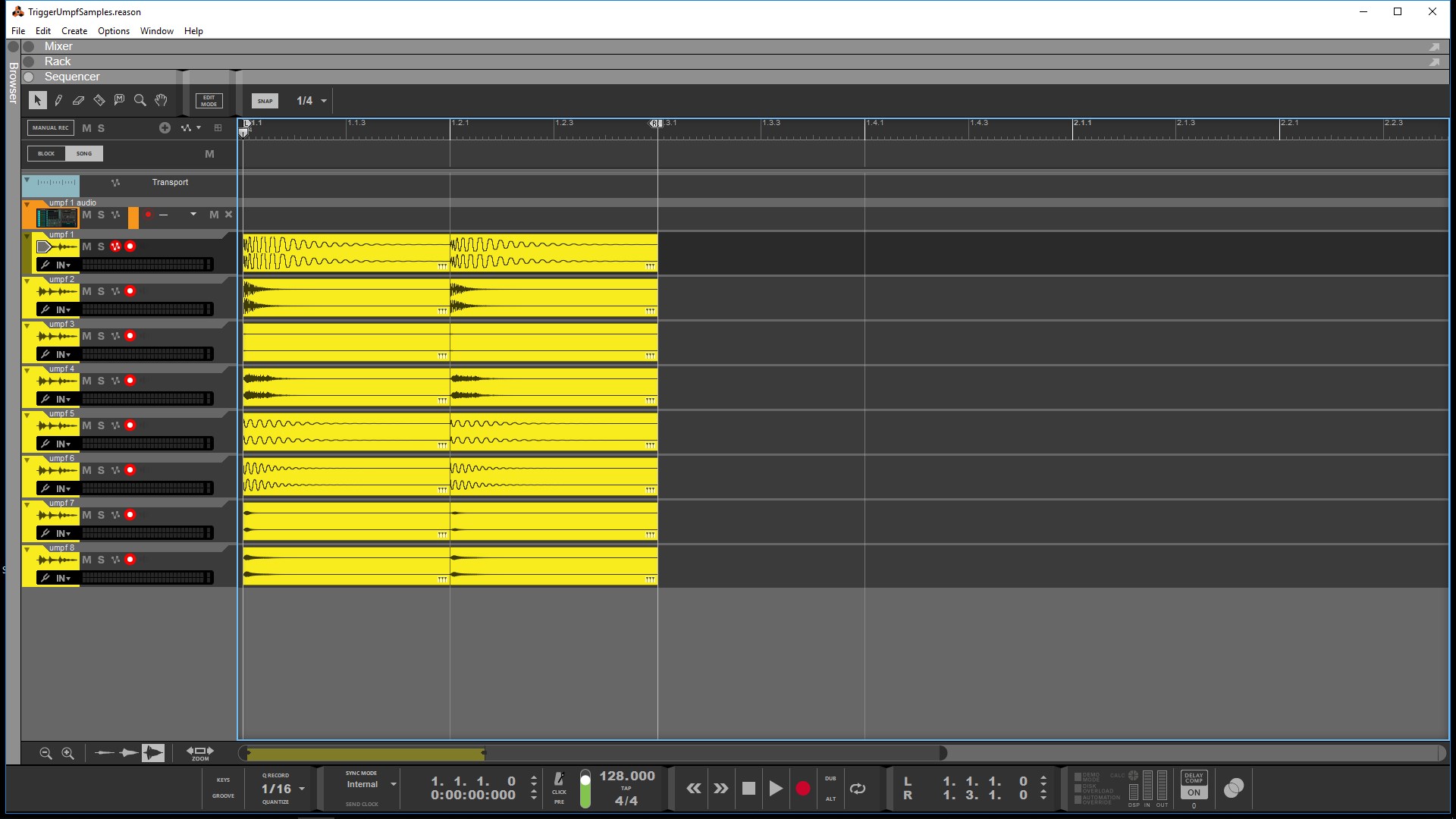Click the Tap tempo button
This screenshot has width=1456, height=819.
(626, 789)
